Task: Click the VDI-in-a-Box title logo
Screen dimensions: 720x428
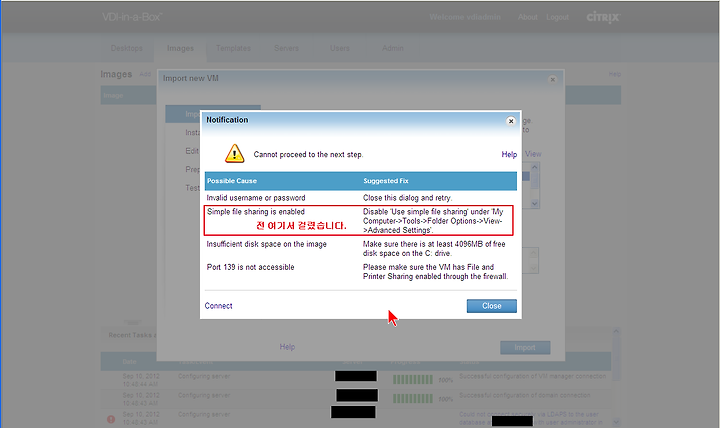Action: point(132,17)
